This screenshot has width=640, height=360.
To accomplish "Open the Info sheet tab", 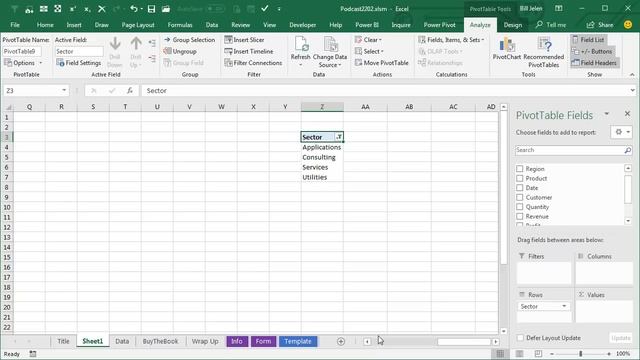I will click(x=237, y=341).
